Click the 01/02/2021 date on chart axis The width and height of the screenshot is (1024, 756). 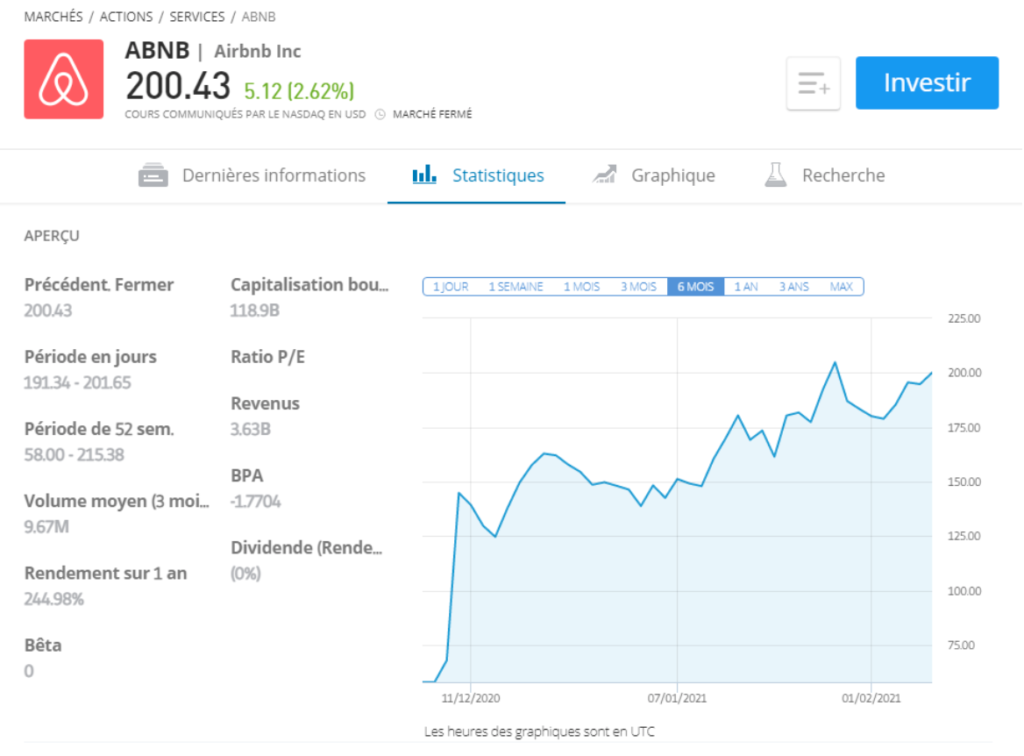pos(871,699)
